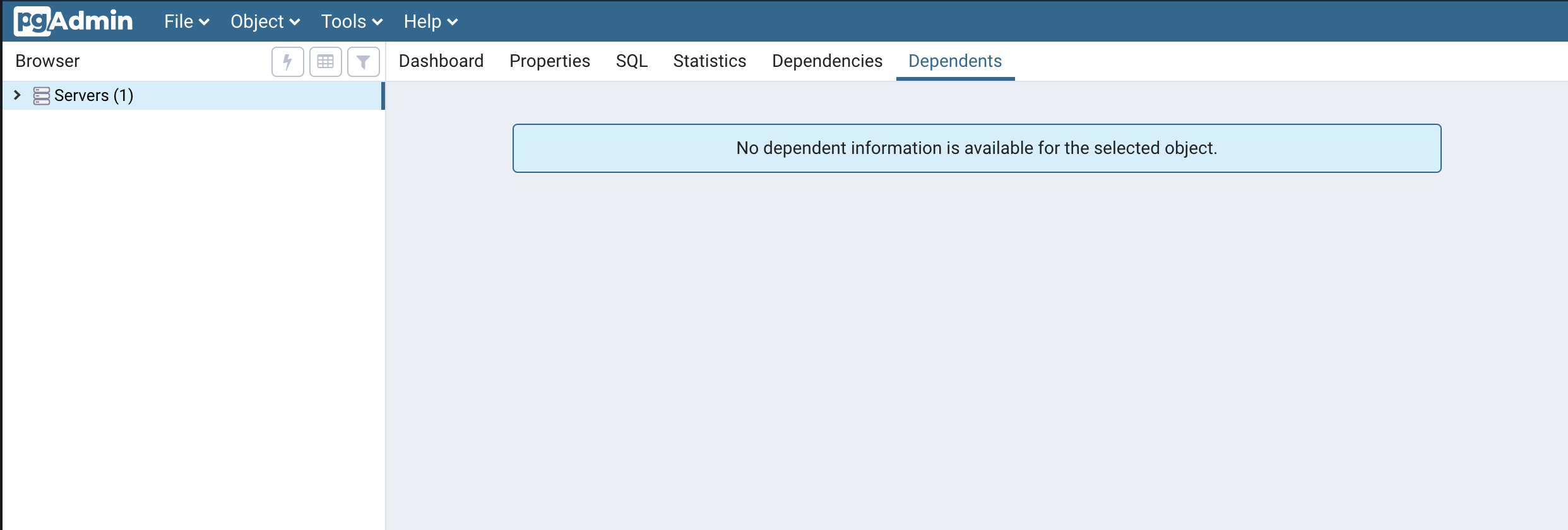The width and height of the screenshot is (1568, 530).
Task: Click the View Data table icon
Action: click(x=325, y=62)
